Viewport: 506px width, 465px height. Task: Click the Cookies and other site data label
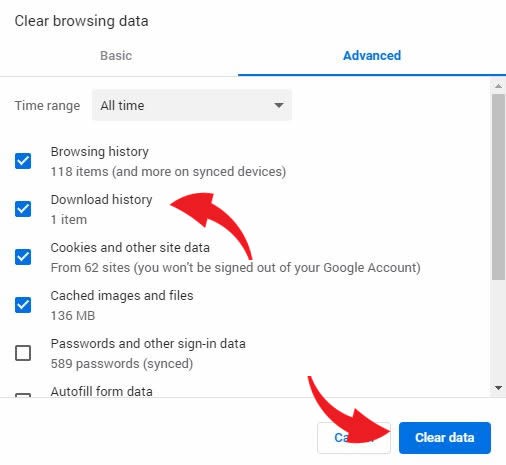pyautogui.click(x=130, y=248)
